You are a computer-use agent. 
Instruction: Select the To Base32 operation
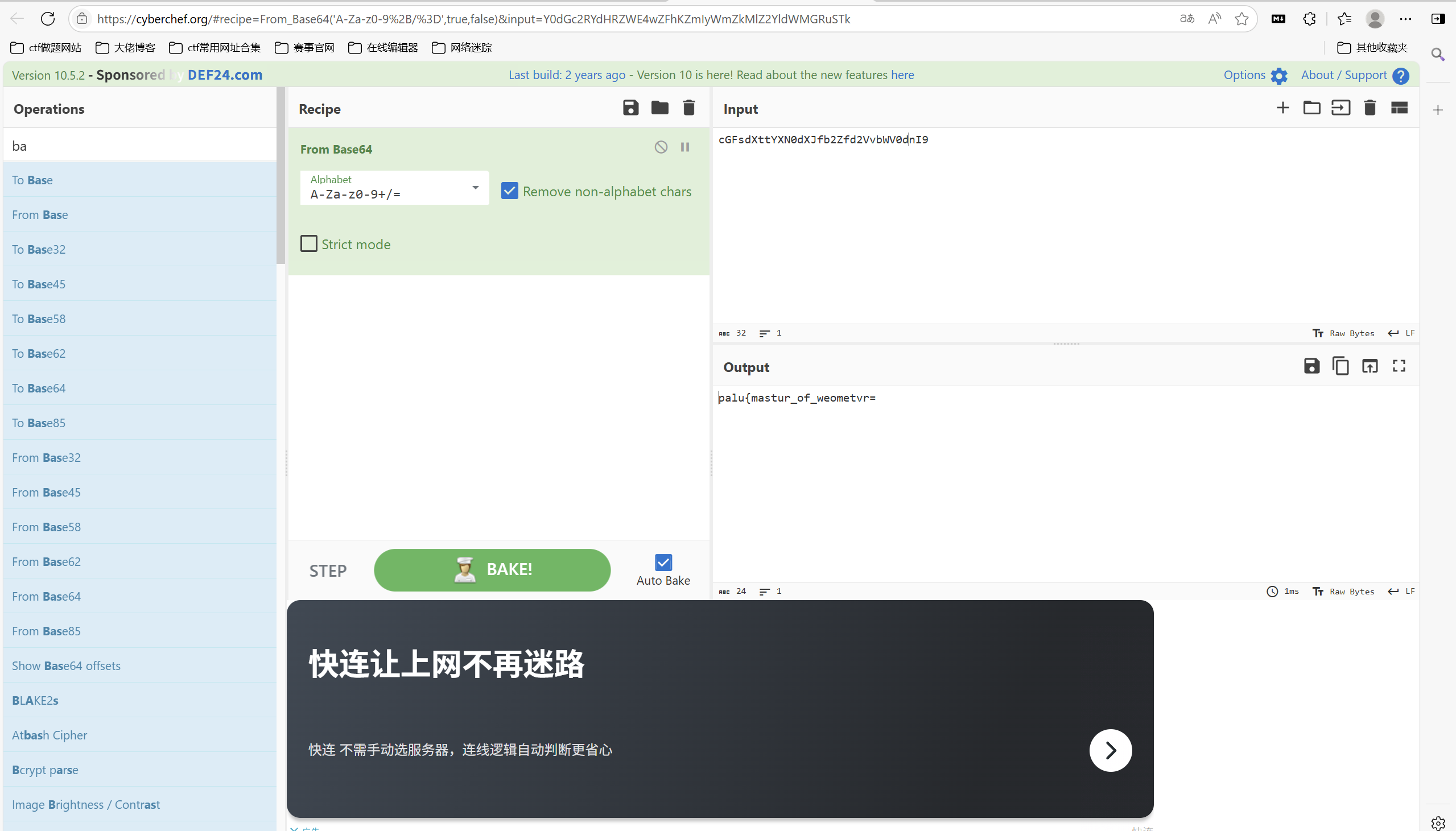click(x=140, y=250)
